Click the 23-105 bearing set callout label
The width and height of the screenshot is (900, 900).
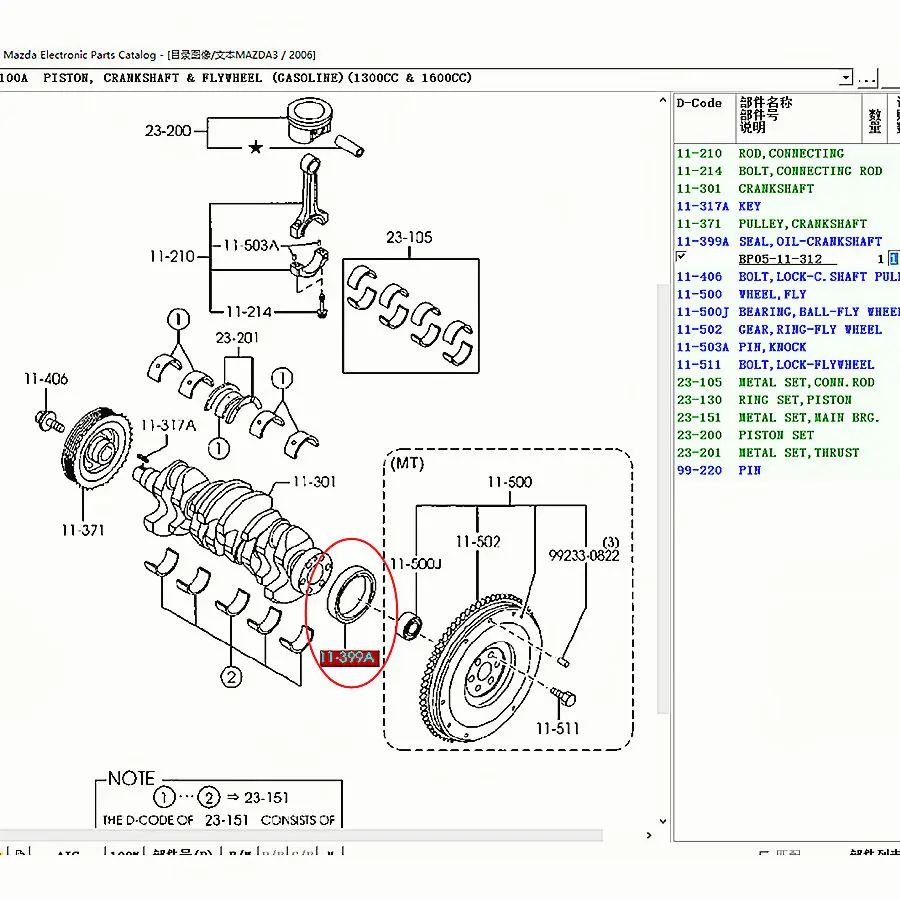pyautogui.click(x=410, y=237)
